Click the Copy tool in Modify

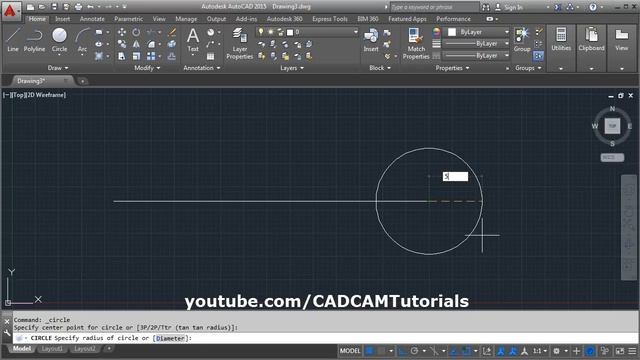pyautogui.click(x=122, y=44)
